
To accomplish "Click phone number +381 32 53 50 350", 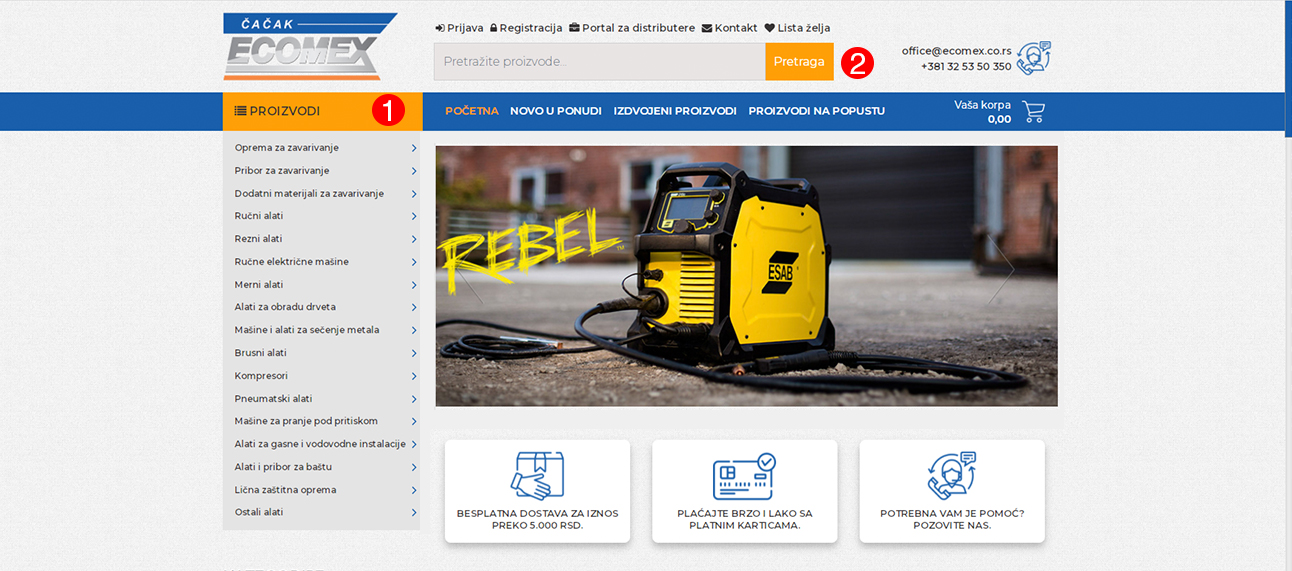I will click(966, 67).
